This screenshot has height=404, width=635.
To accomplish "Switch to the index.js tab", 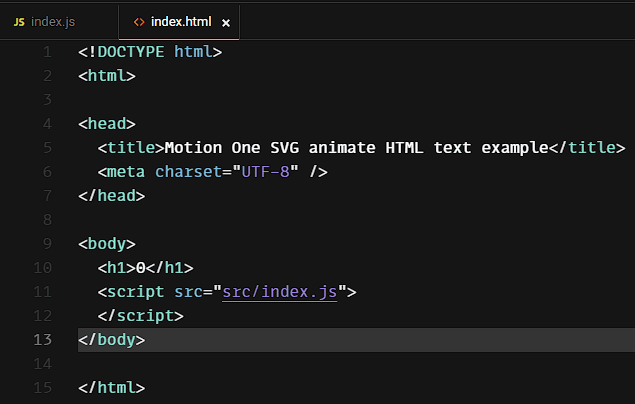I will [52, 21].
